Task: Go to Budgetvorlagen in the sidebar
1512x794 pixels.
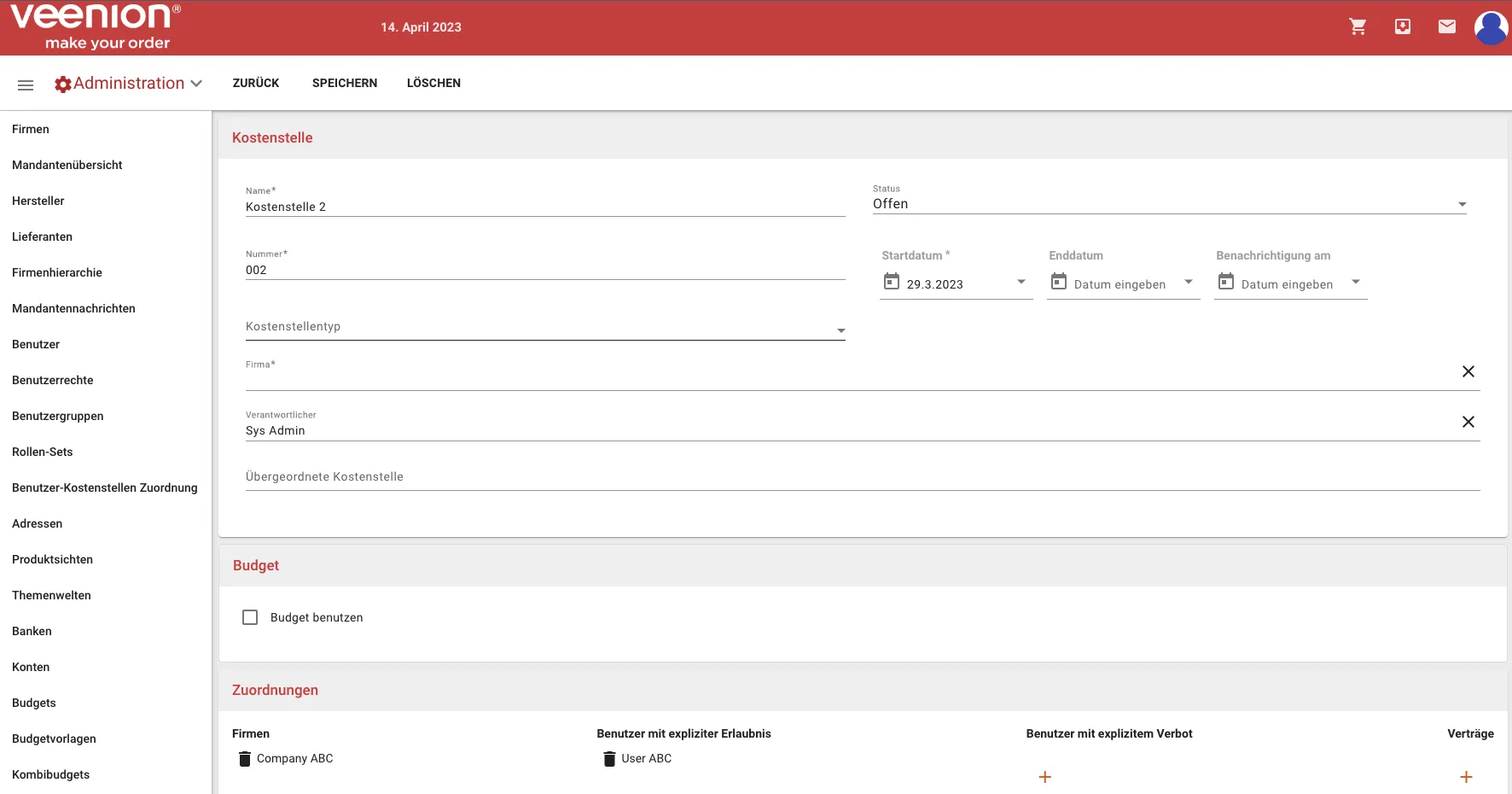Action: [x=54, y=739]
